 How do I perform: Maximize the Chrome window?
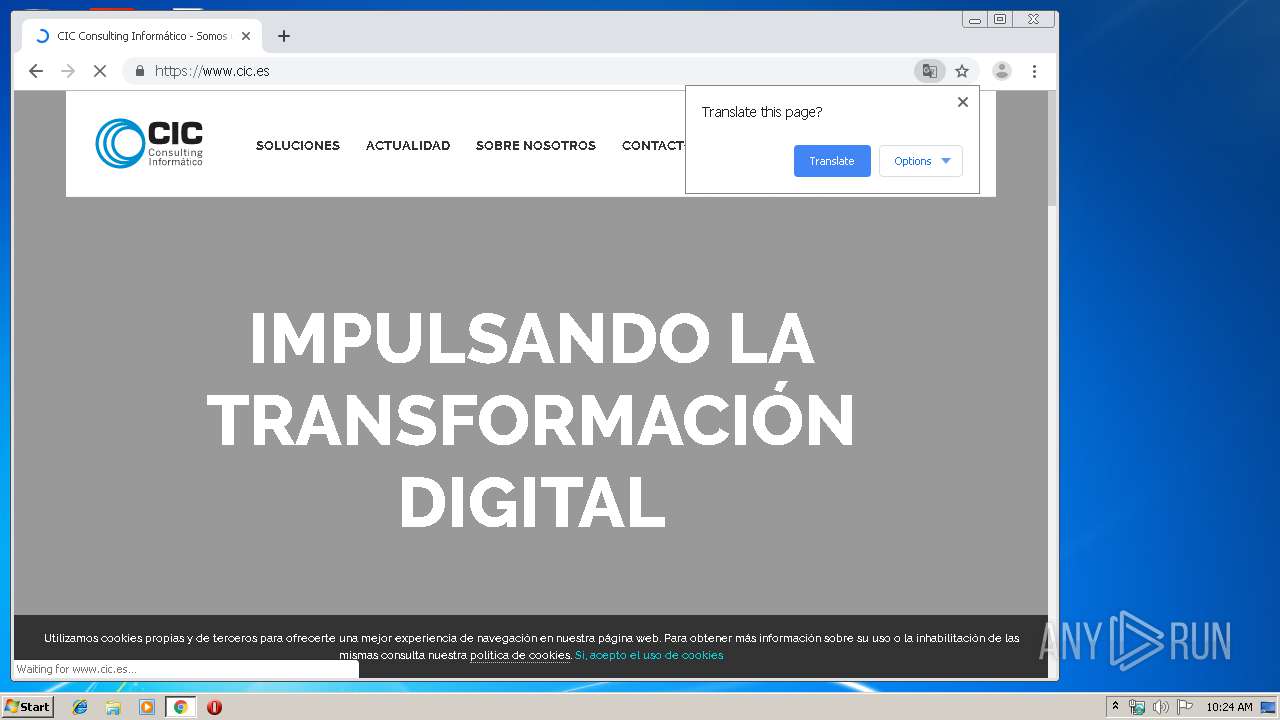(999, 19)
